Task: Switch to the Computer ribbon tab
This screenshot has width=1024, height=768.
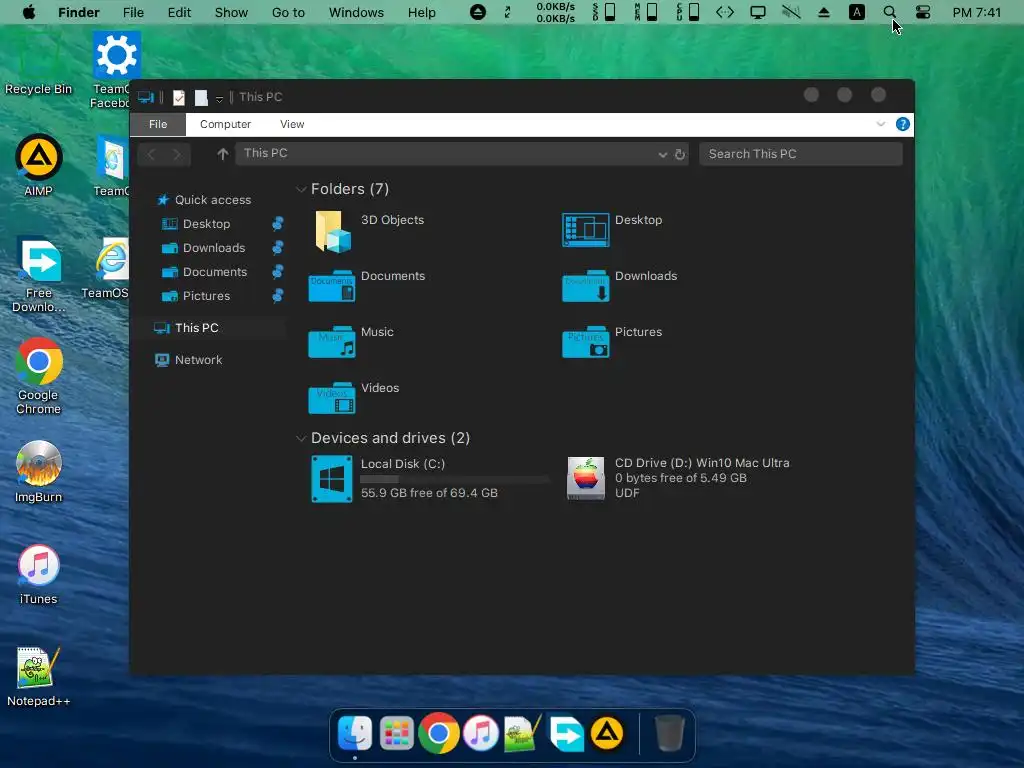Action: coord(225,124)
